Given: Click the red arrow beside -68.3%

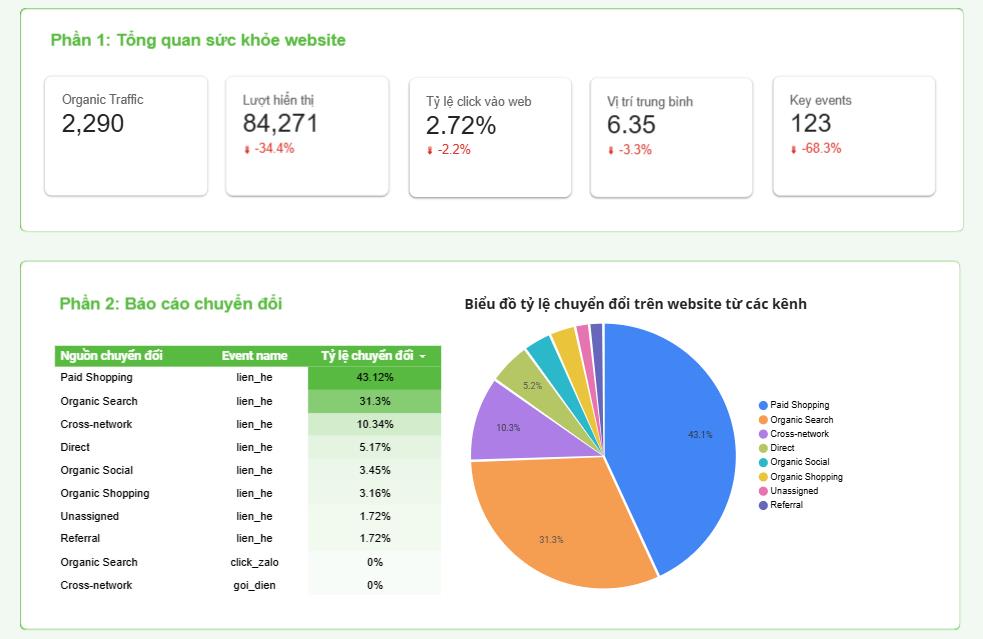Looking at the screenshot, I should click(792, 146).
